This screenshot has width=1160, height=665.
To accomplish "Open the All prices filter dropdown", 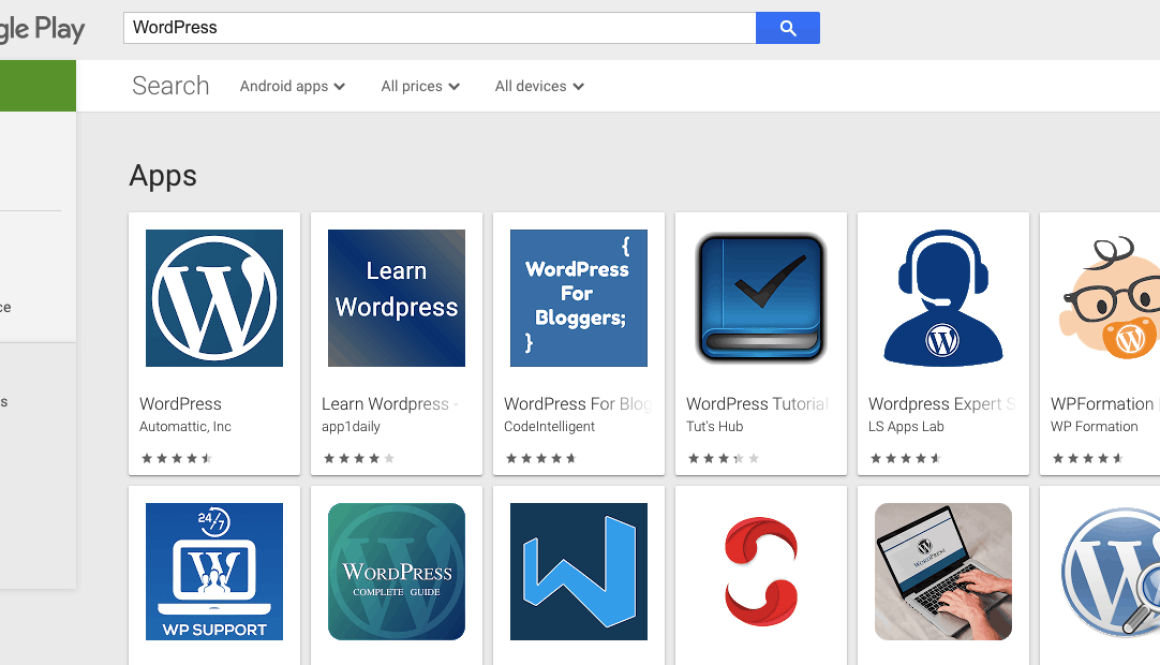I will coord(420,86).
